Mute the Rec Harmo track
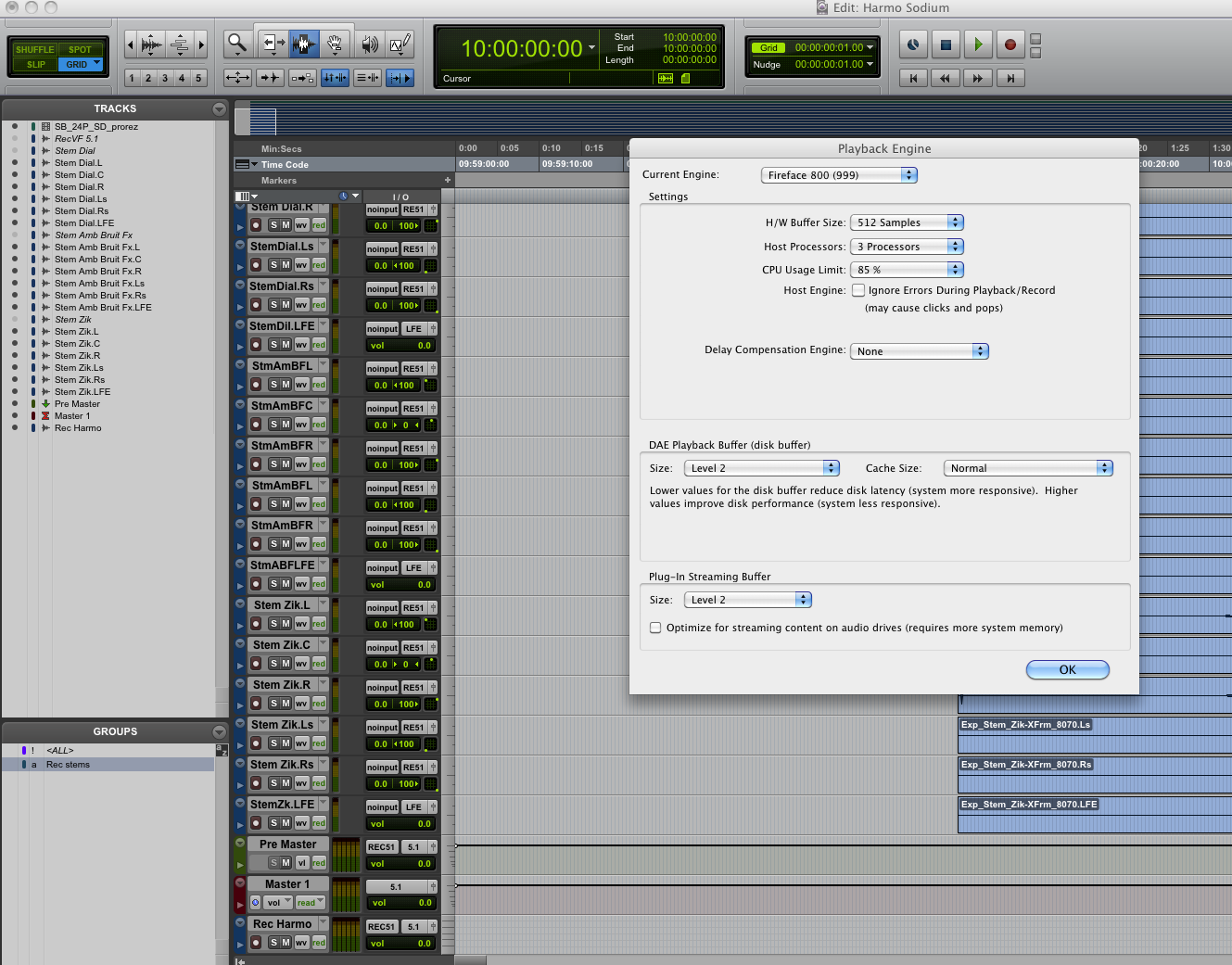1232x965 pixels. pyautogui.click(x=286, y=943)
